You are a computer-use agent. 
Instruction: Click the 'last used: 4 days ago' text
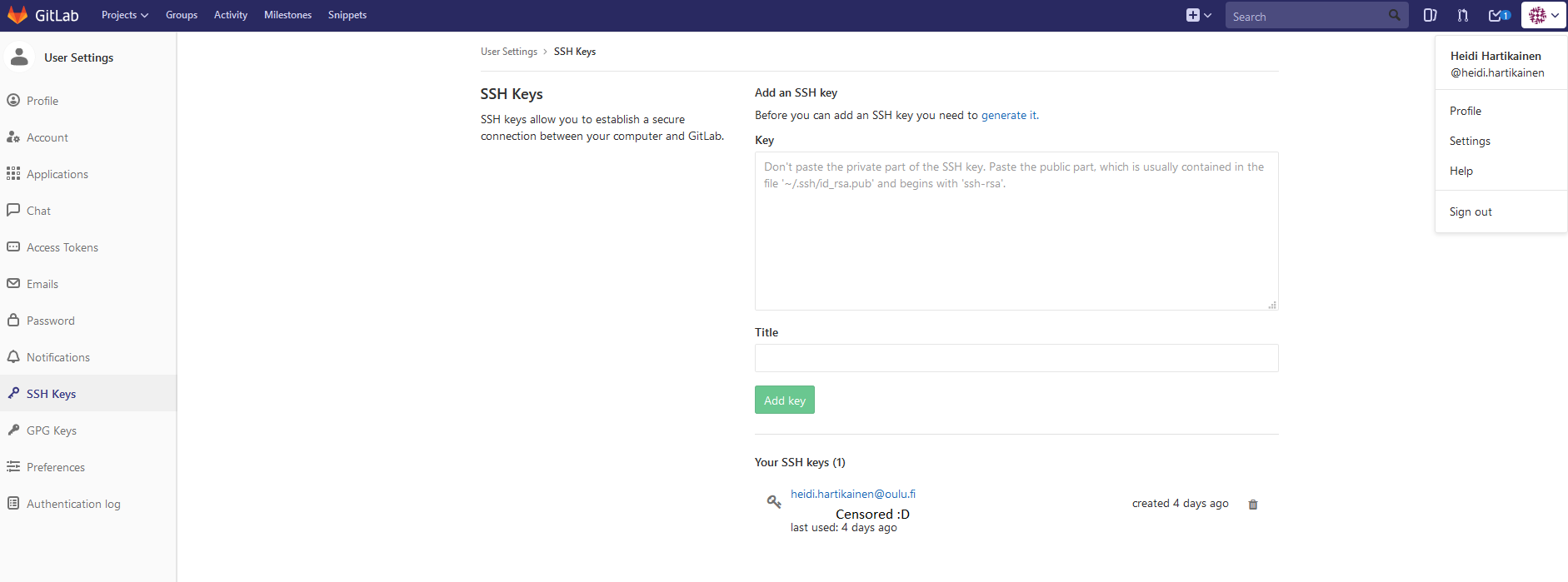point(844,527)
